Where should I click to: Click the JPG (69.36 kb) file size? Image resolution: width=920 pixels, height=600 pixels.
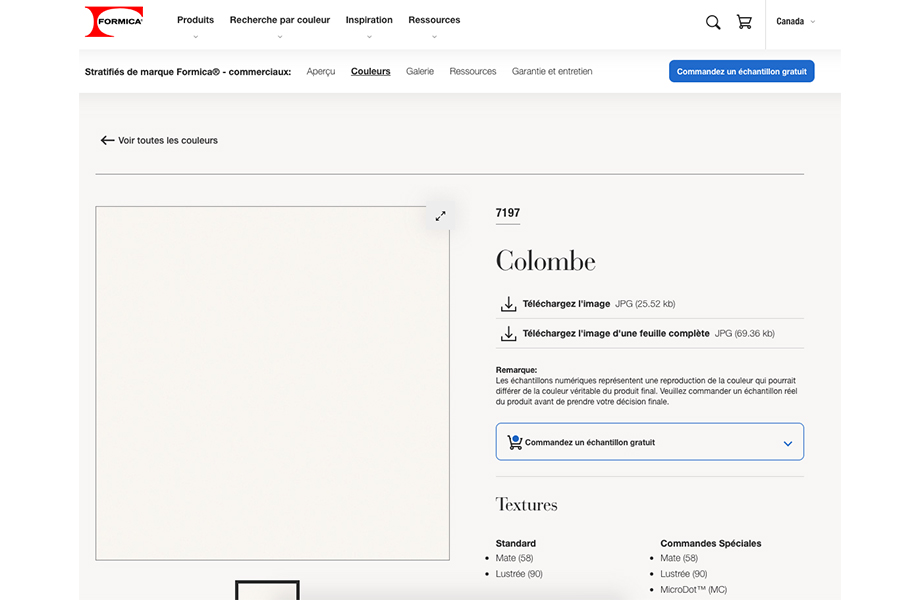(745, 334)
